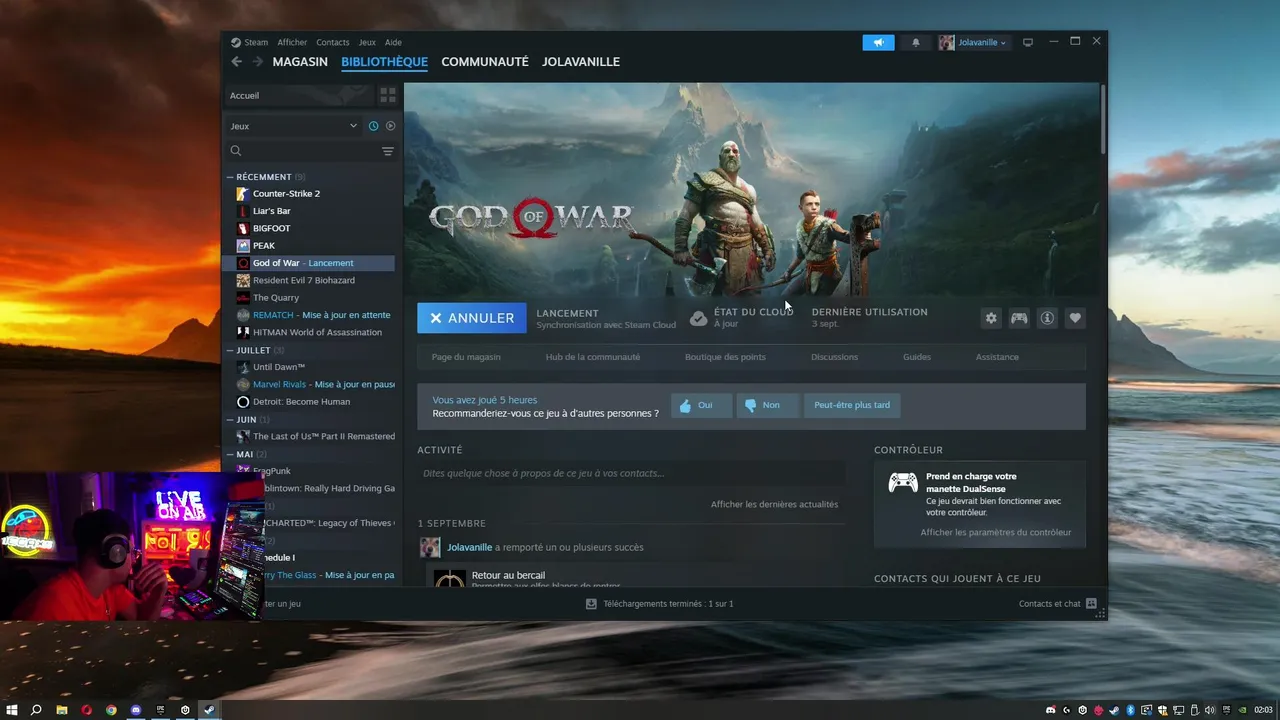Click downloads icon in bottom bar
Screen dimensions: 1280x720
(x=591, y=604)
